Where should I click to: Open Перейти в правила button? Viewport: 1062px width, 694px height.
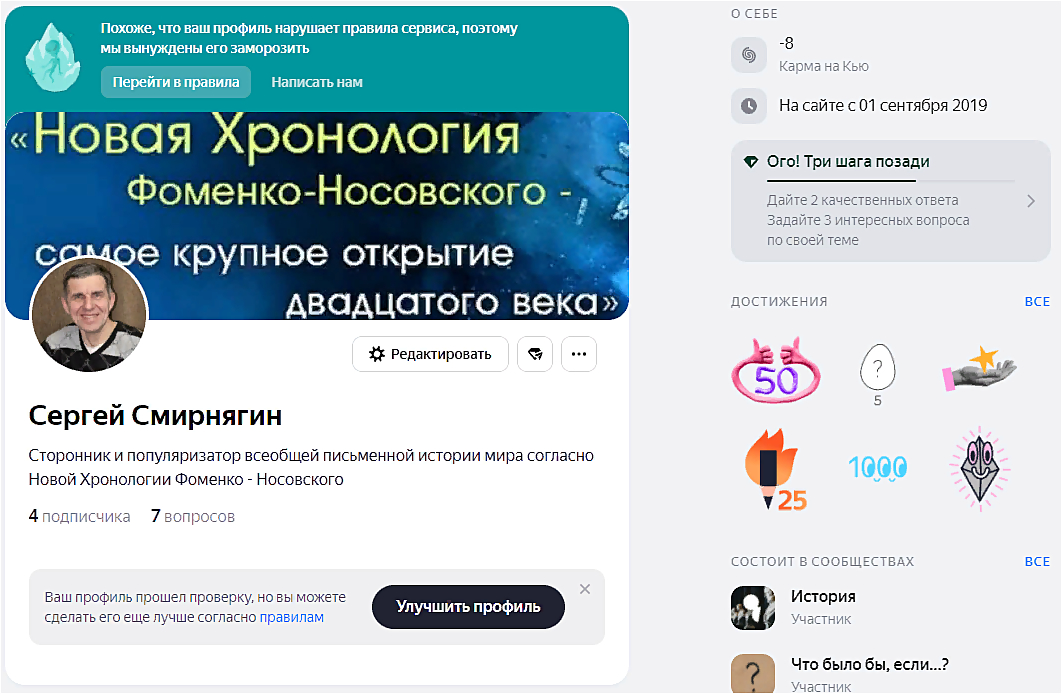pos(176,82)
